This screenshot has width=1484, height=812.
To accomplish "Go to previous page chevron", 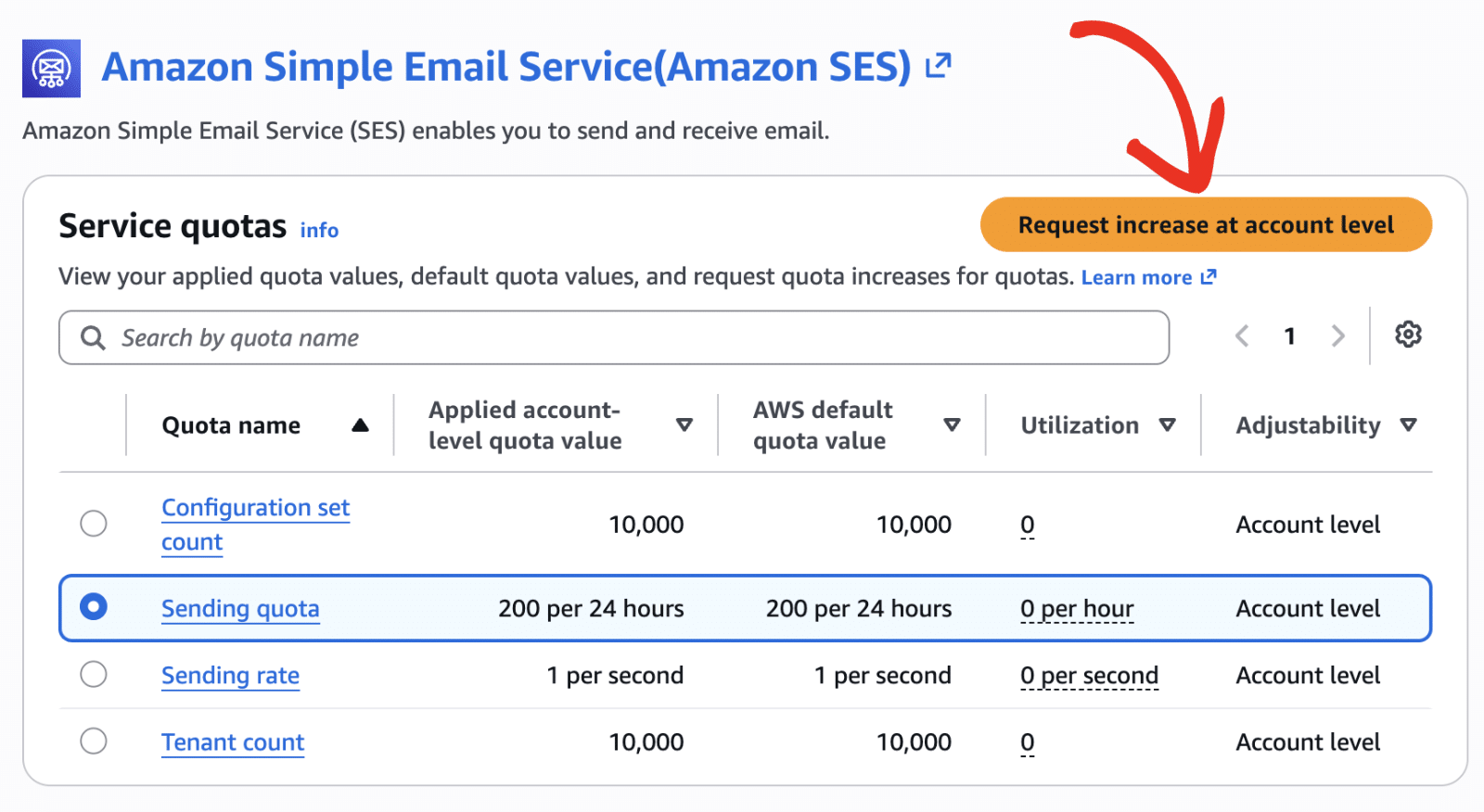I will click(x=1242, y=336).
